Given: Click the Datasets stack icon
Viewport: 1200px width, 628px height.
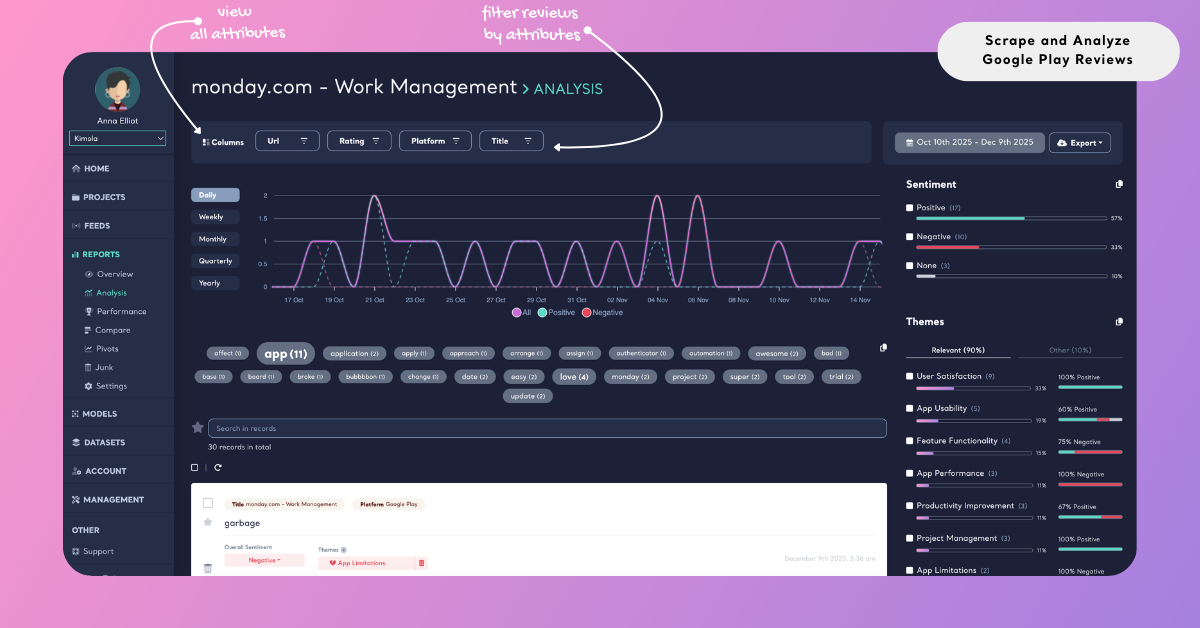Looking at the screenshot, I should point(76,442).
